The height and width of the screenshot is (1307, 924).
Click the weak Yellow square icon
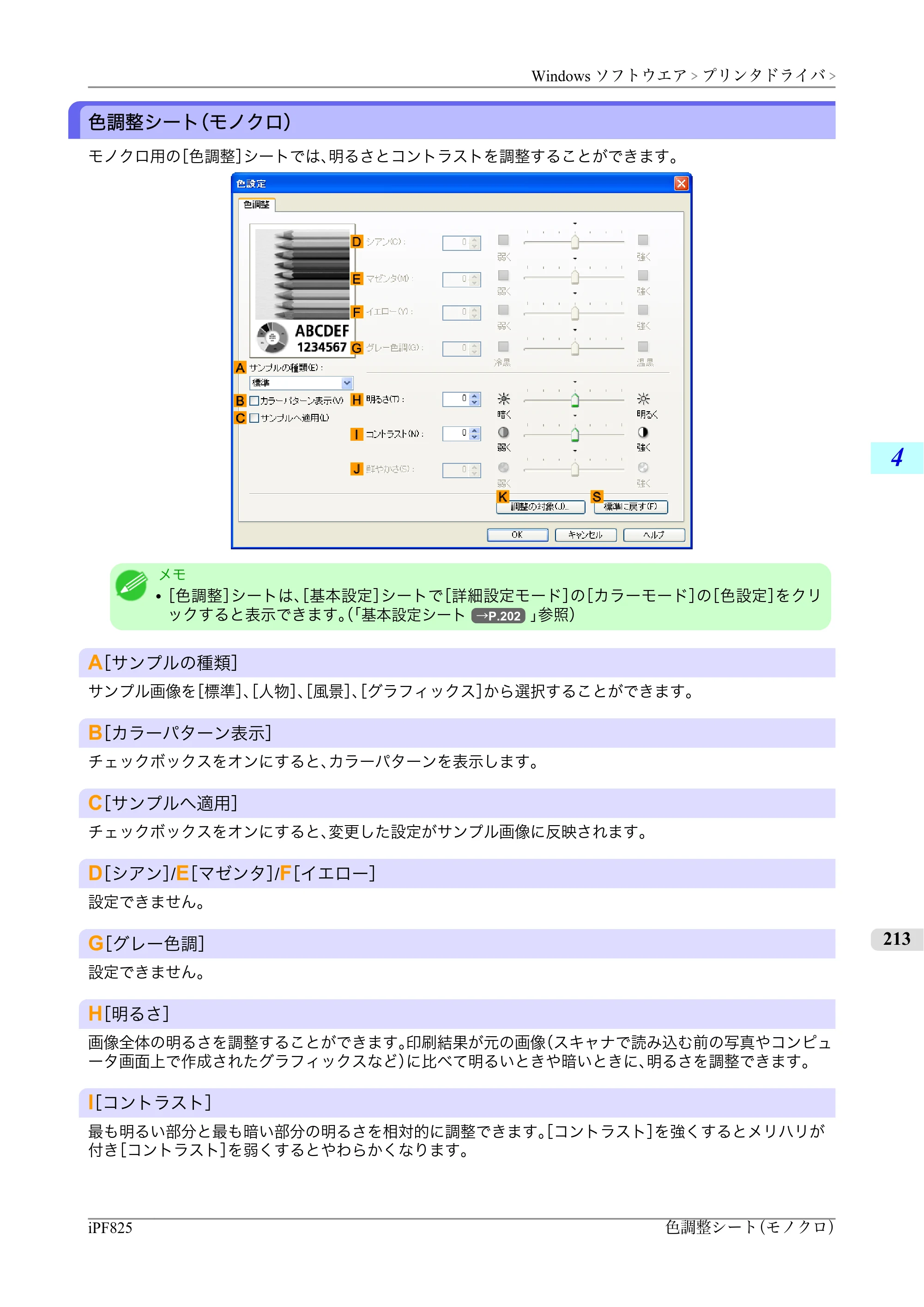pos(503,310)
